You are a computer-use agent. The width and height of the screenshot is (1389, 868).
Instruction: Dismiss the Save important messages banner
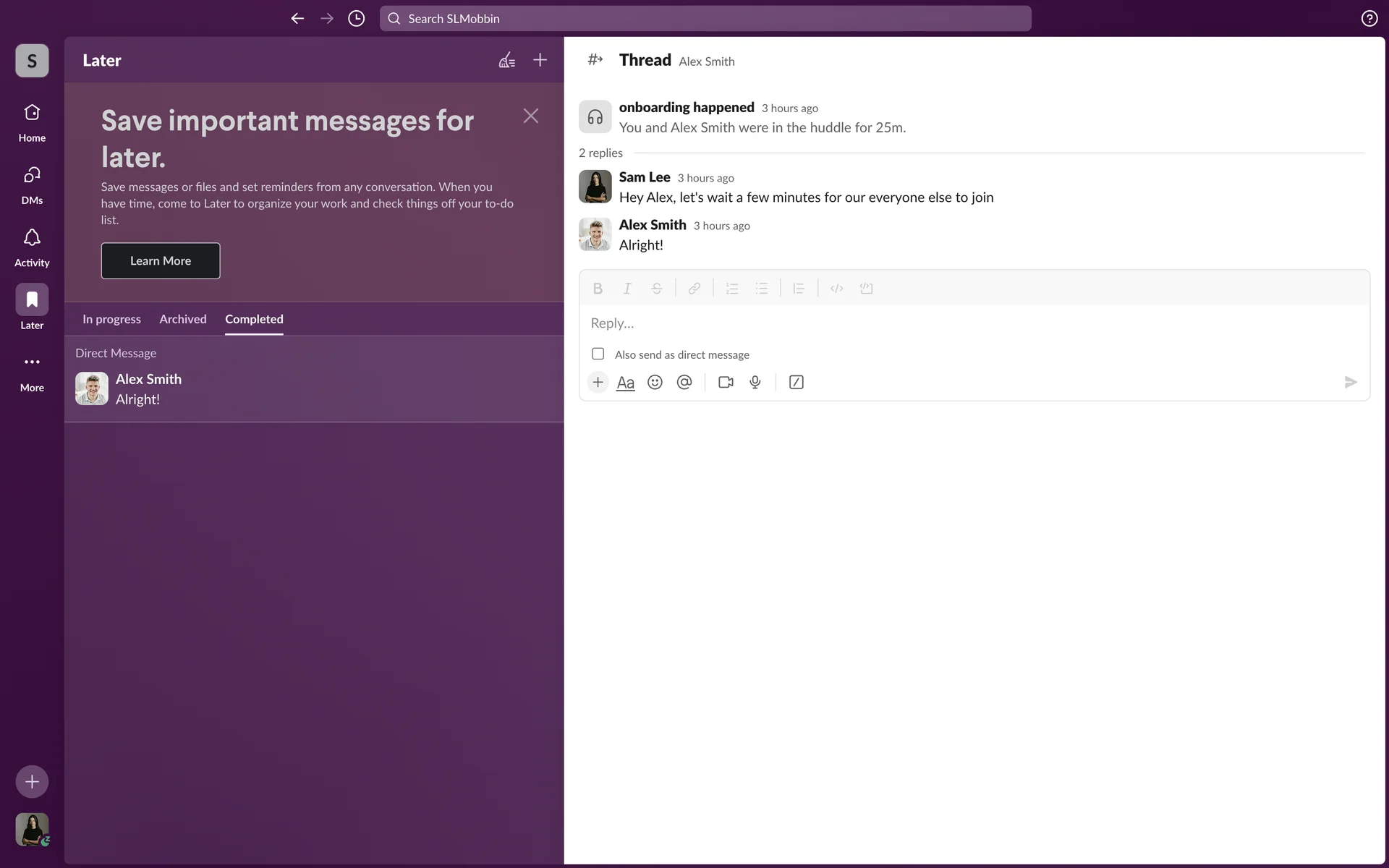(x=530, y=116)
